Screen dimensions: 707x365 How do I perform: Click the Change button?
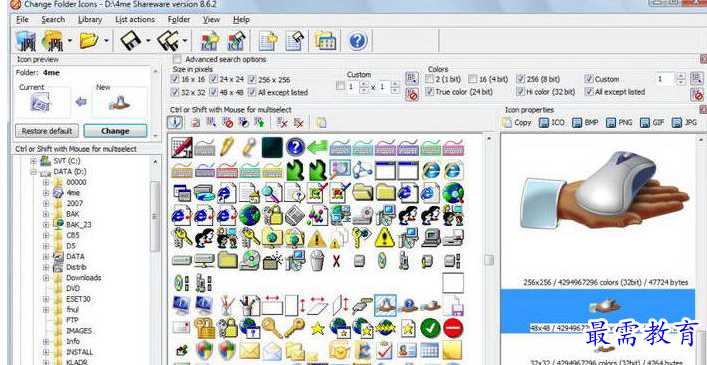115,131
